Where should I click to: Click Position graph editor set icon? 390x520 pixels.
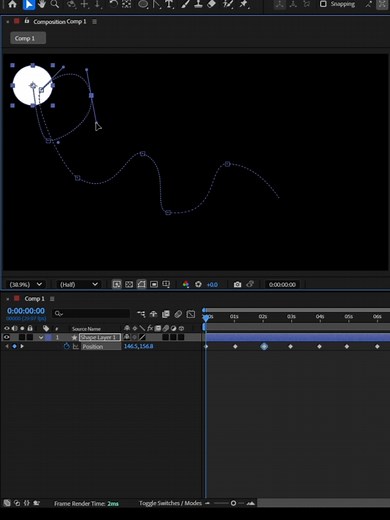(x=76, y=347)
